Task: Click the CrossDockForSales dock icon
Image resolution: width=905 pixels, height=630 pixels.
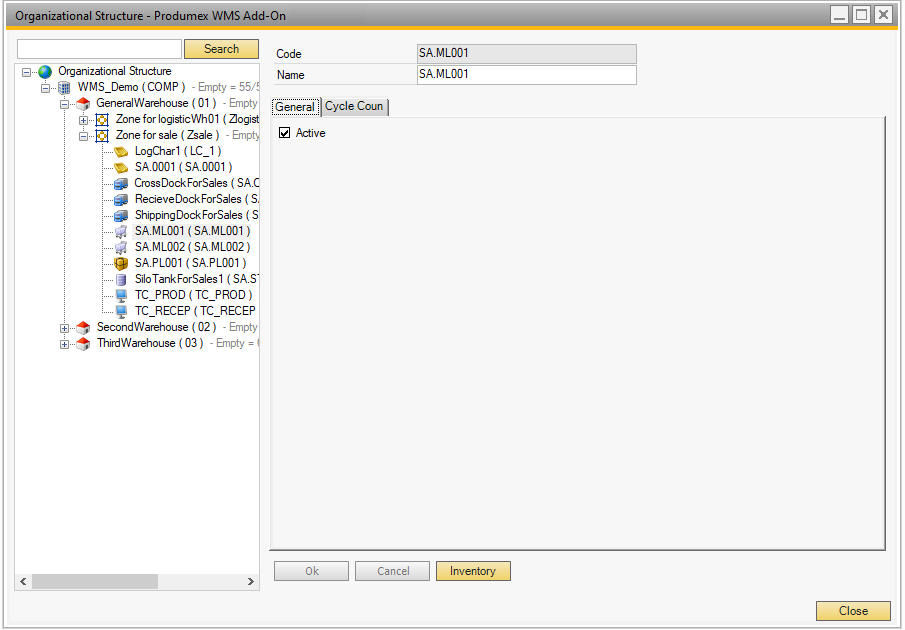Action: pyautogui.click(x=121, y=184)
